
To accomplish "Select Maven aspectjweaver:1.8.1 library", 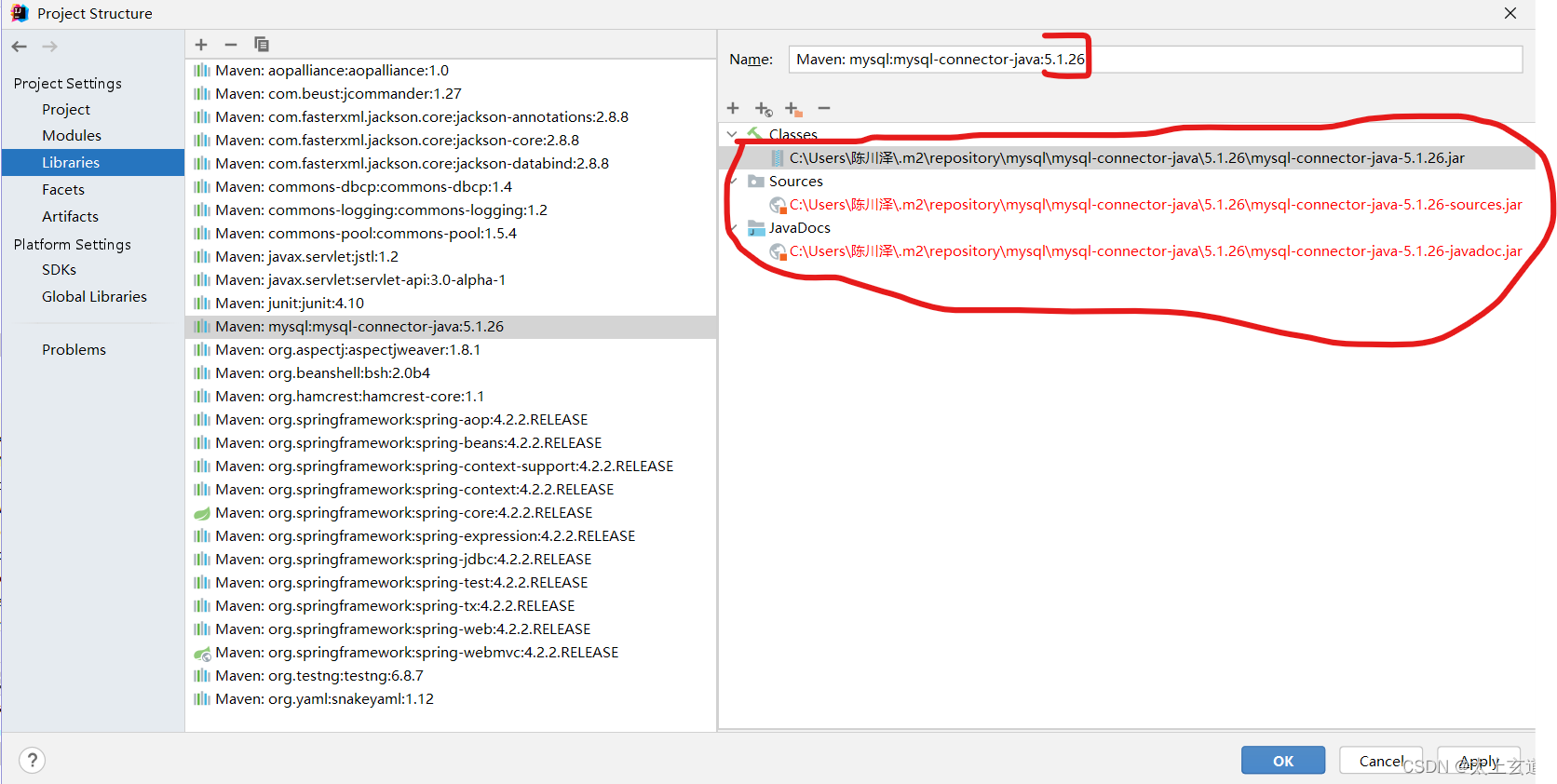I will 347,350.
